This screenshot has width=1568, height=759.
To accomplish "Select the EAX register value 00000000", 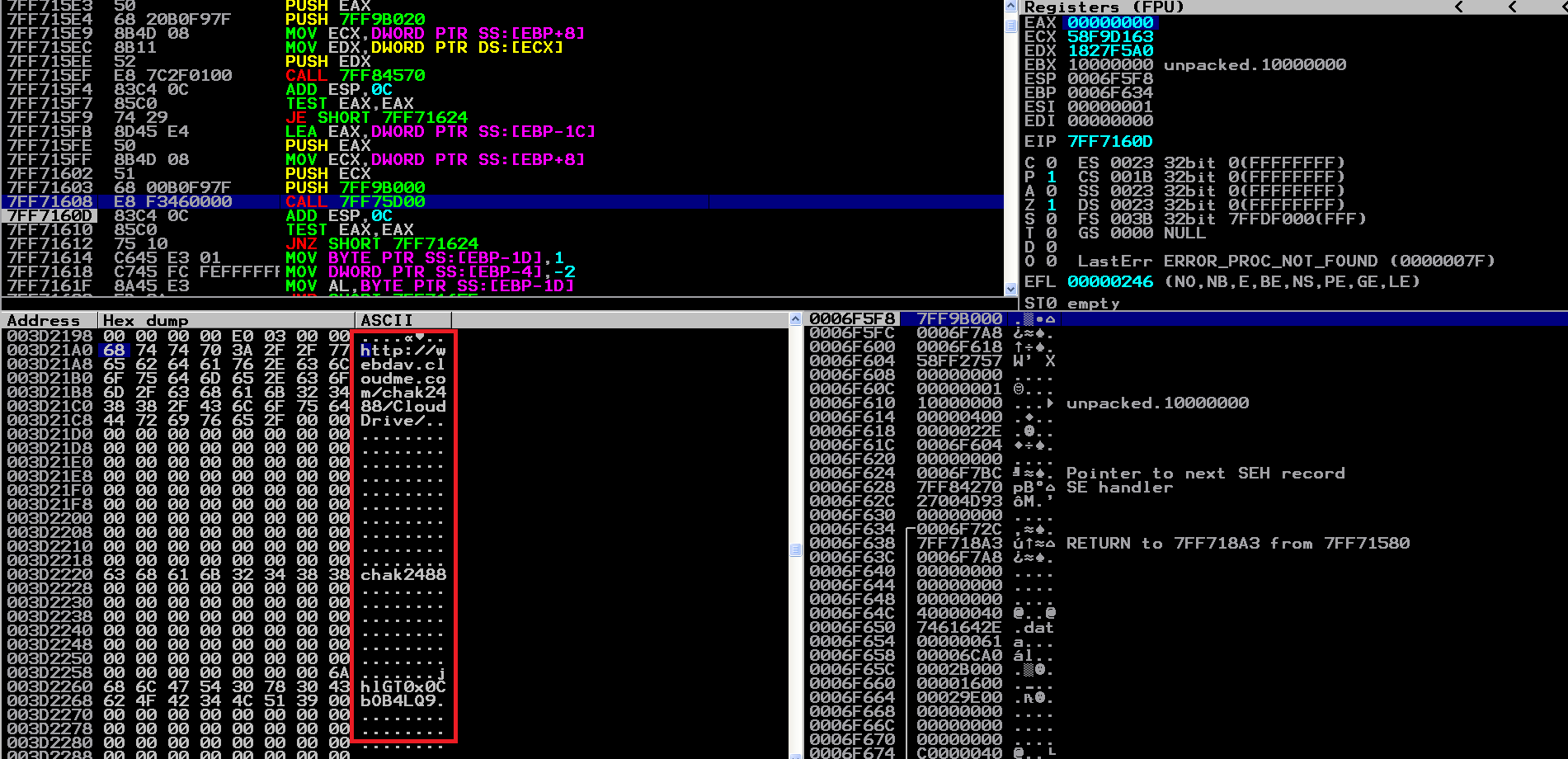I will tap(1110, 23).
